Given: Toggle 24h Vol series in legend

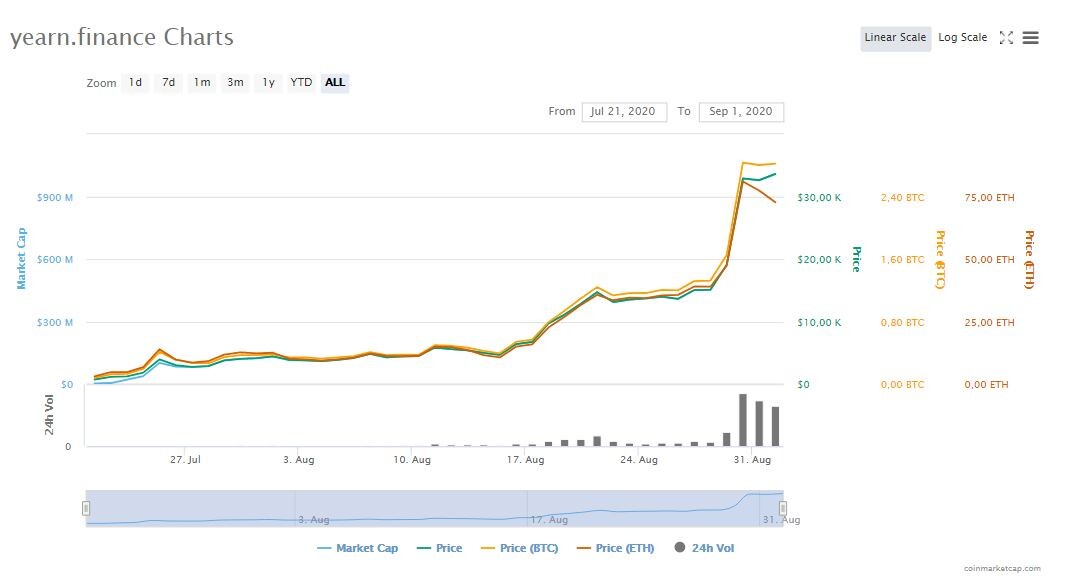Looking at the screenshot, I should [x=704, y=549].
